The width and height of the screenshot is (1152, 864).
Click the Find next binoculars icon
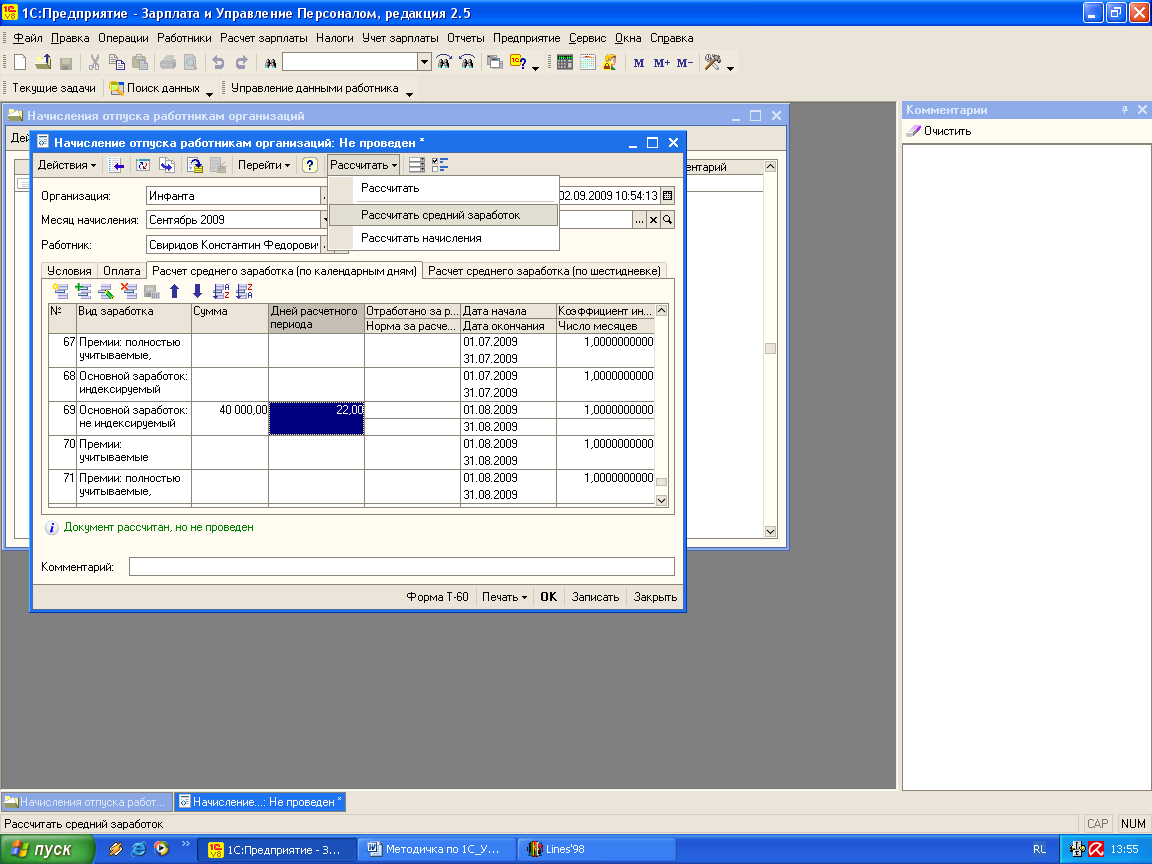[x=444, y=62]
